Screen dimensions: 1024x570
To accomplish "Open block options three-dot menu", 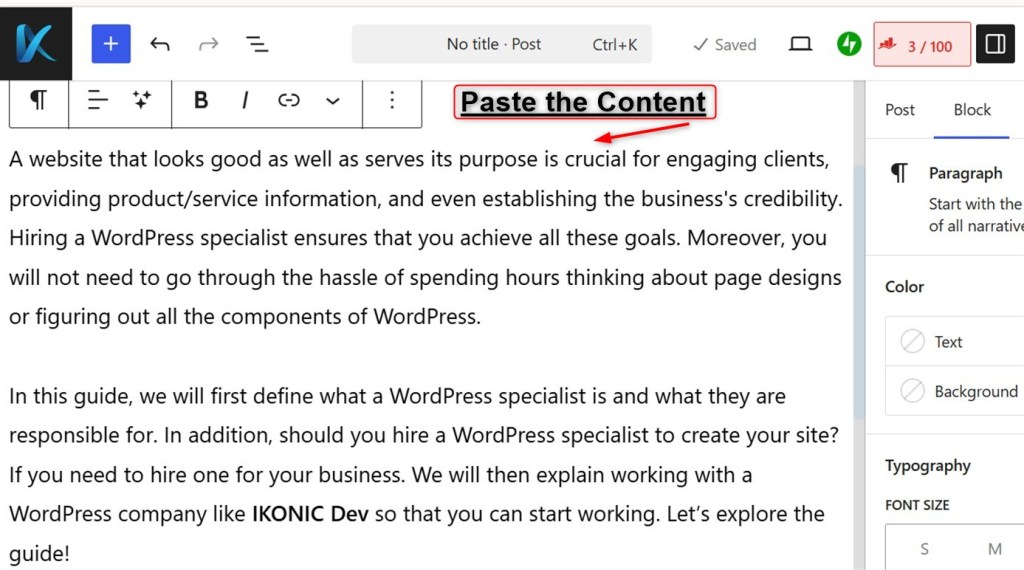I will [392, 100].
